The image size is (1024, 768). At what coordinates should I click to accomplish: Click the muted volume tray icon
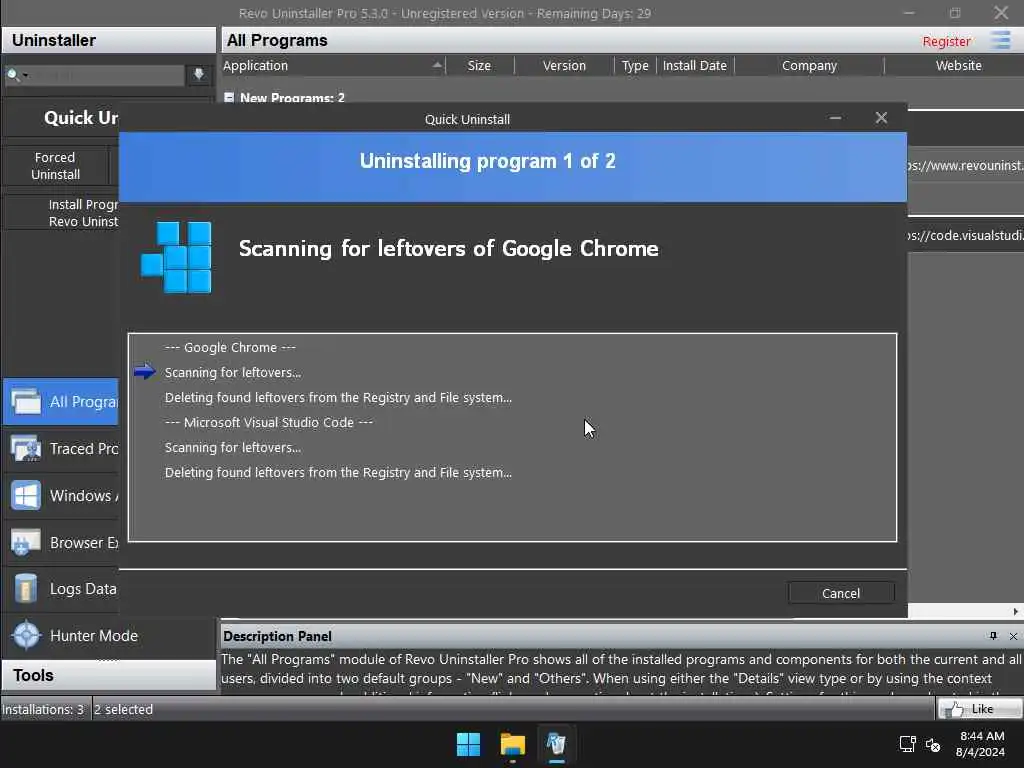click(x=933, y=744)
